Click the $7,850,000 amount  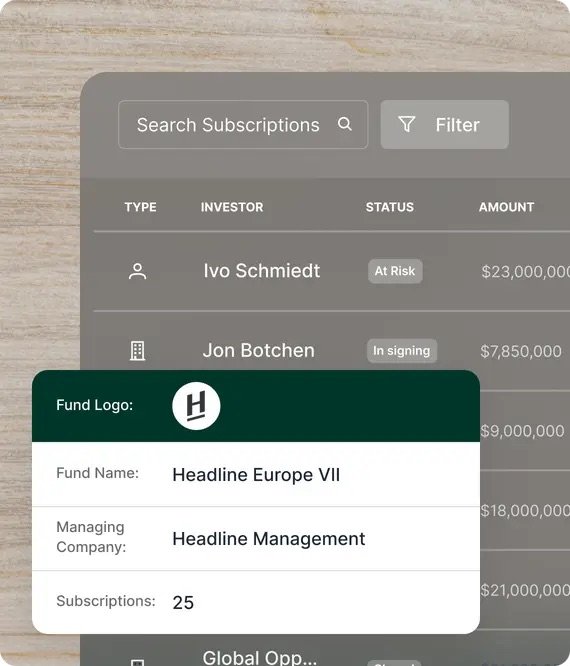click(521, 351)
